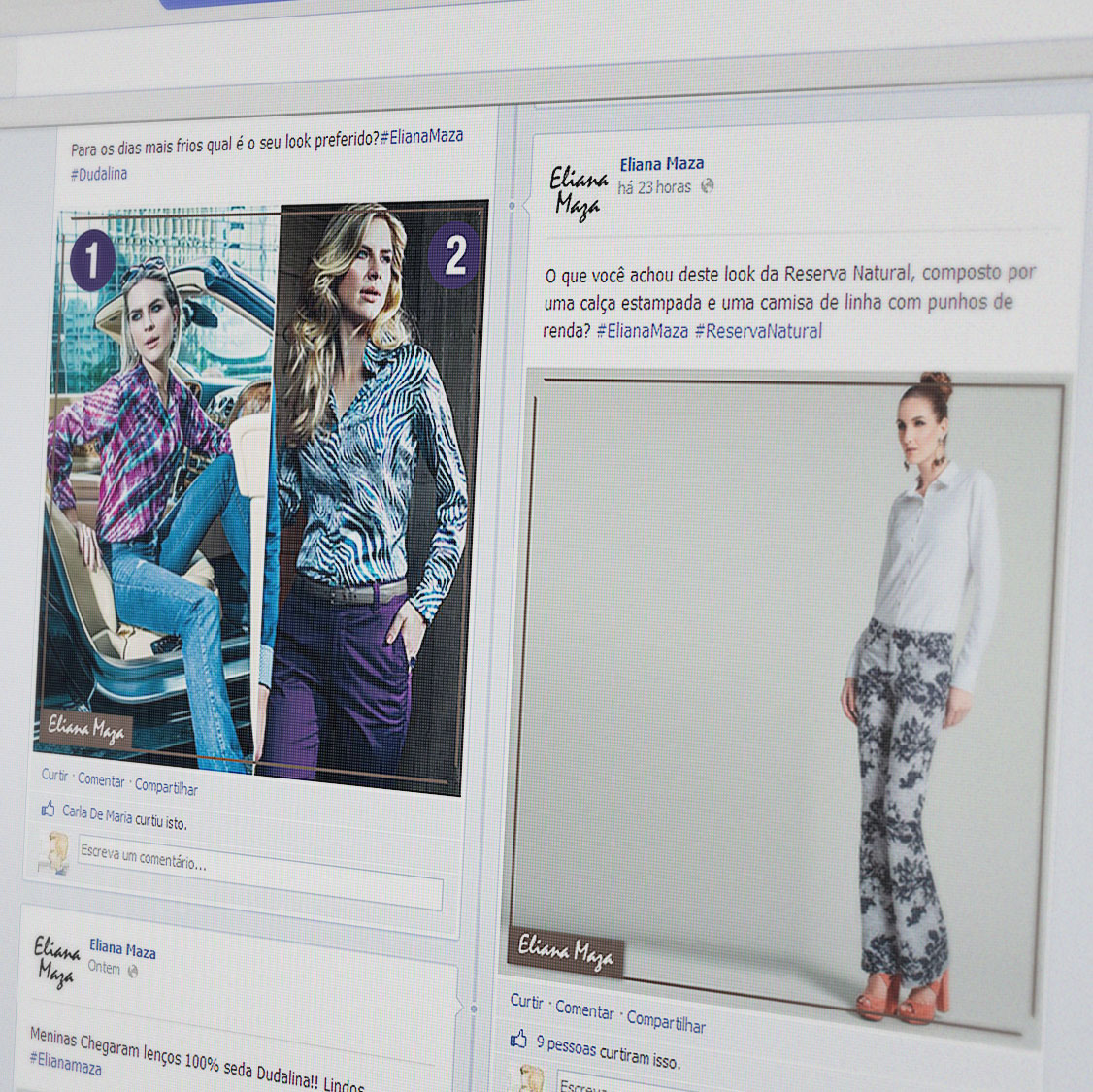
Task: Open #ElianaMaza hashtag in the look preferido post
Action: point(421,136)
